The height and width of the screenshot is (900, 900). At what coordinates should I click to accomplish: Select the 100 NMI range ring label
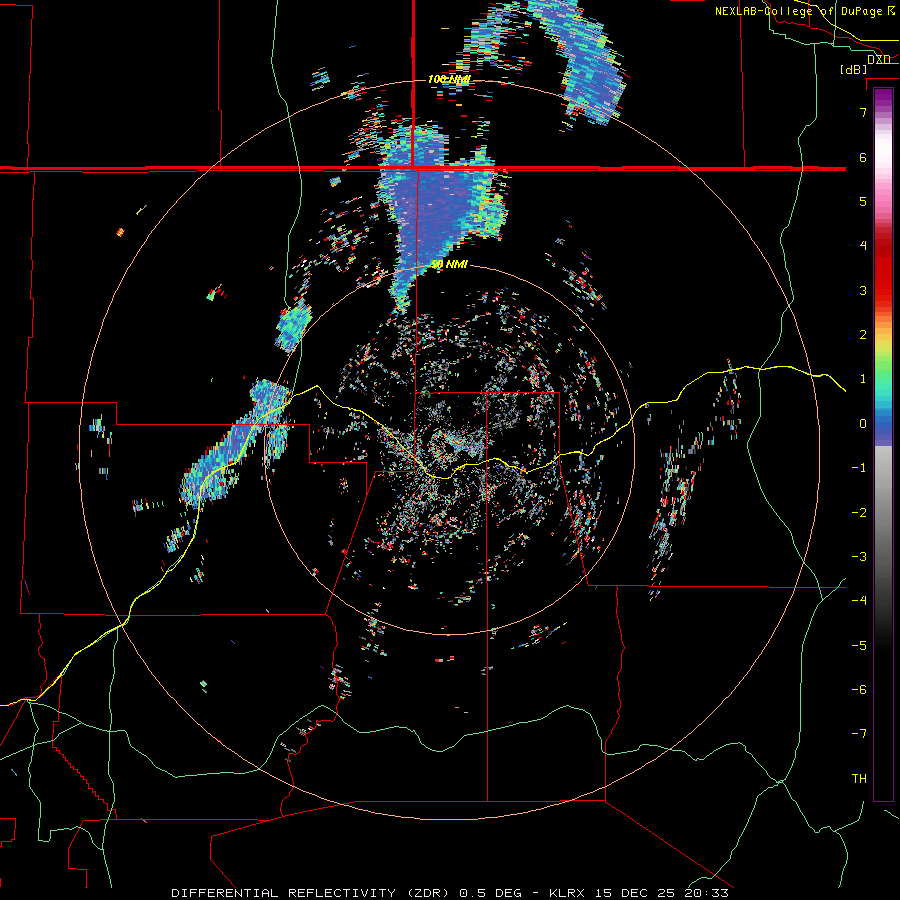(x=449, y=79)
